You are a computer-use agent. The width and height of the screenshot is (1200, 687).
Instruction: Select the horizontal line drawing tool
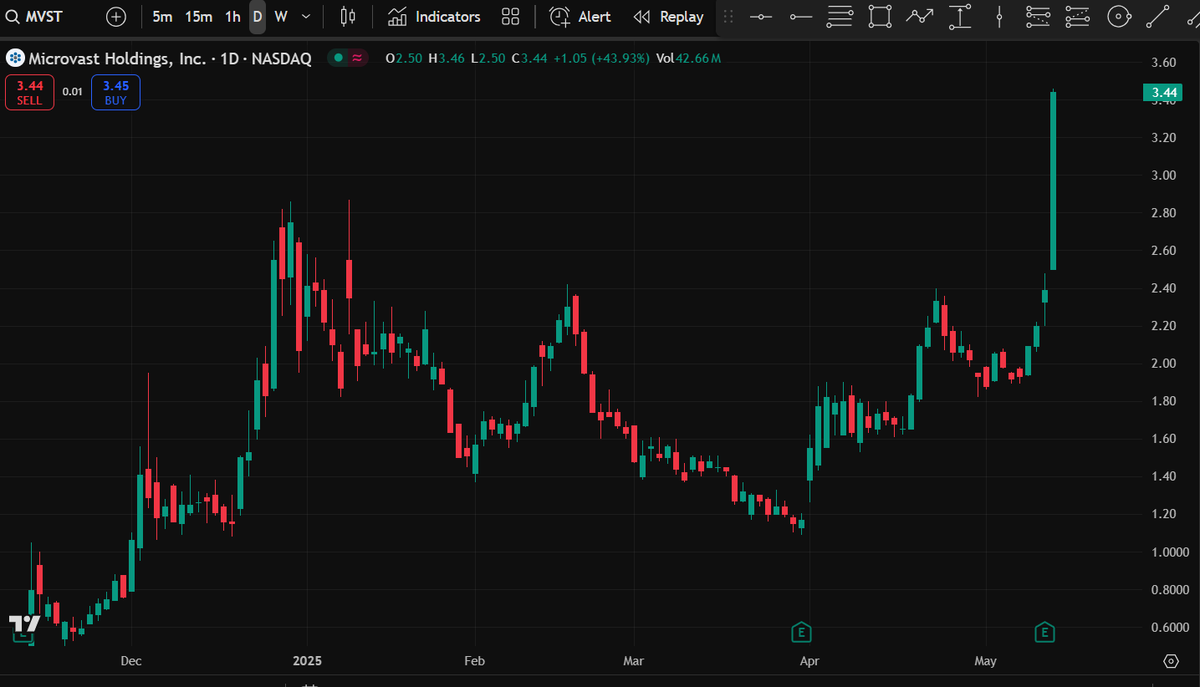(761, 17)
